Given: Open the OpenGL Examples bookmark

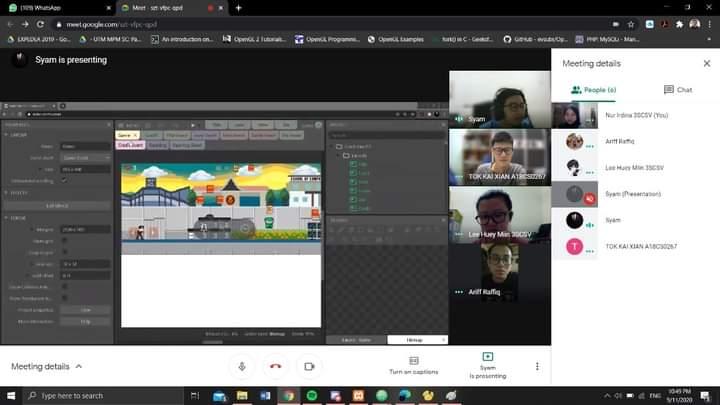Looking at the screenshot, I should [398, 40].
